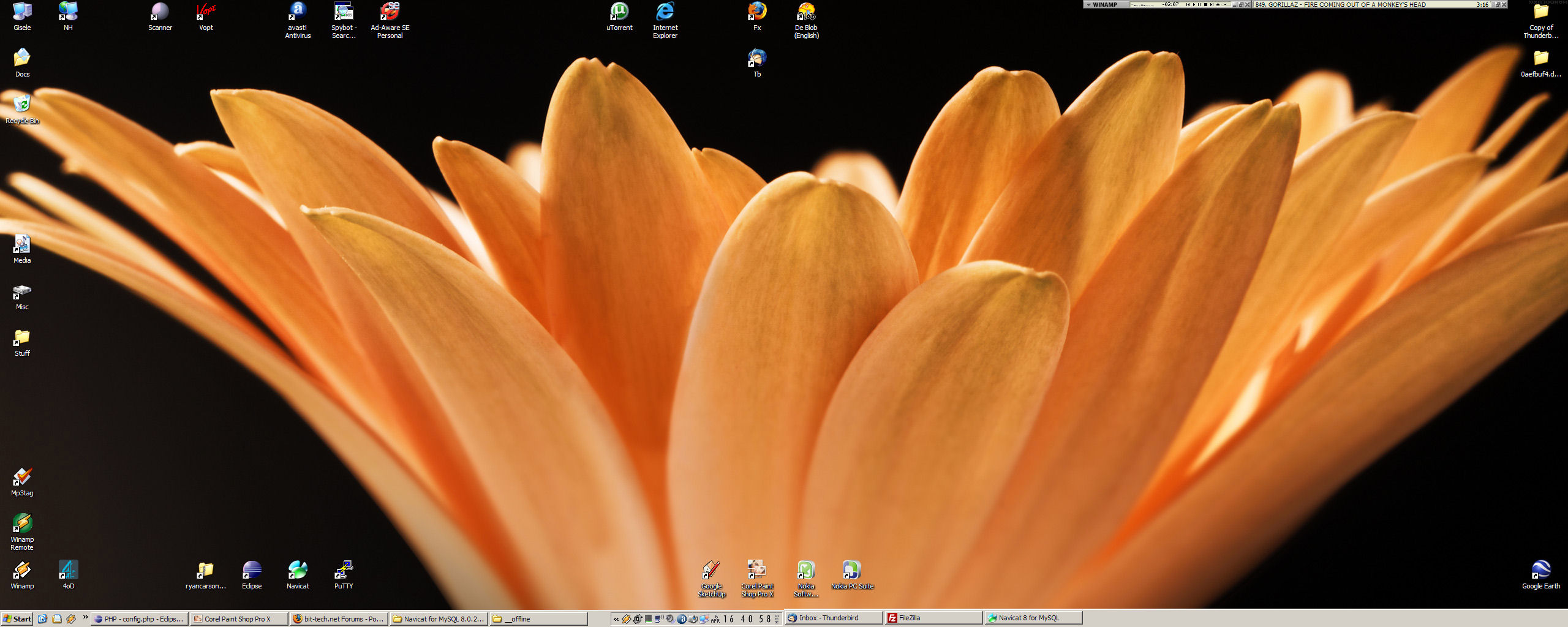This screenshot has height=627, width=1568.
Task: Launch Nokia PC Suite shortcut
Action: tap(852, 575)
